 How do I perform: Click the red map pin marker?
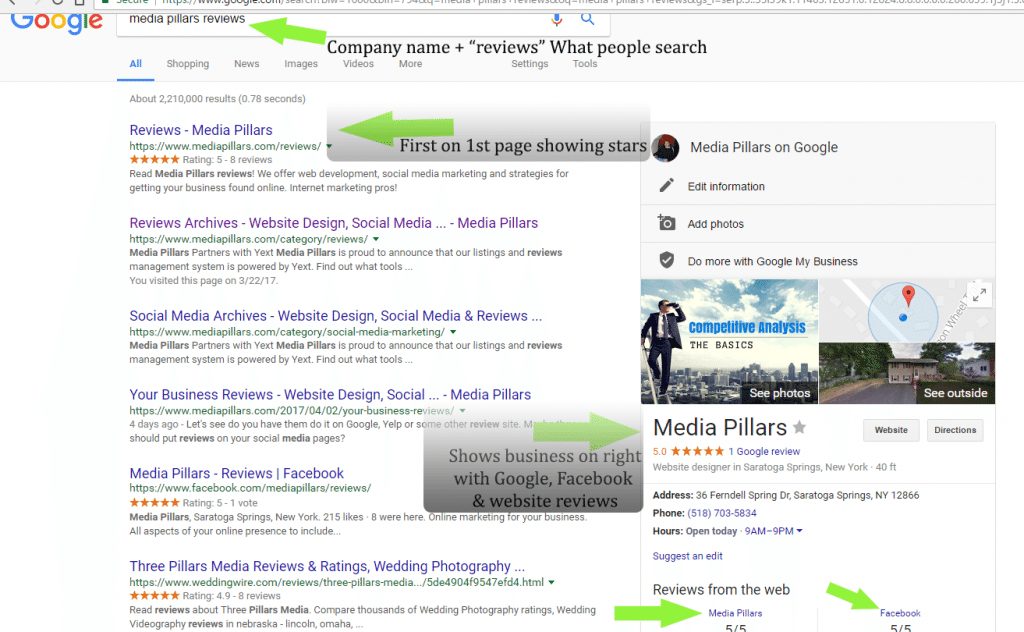[x=908, y=296]
